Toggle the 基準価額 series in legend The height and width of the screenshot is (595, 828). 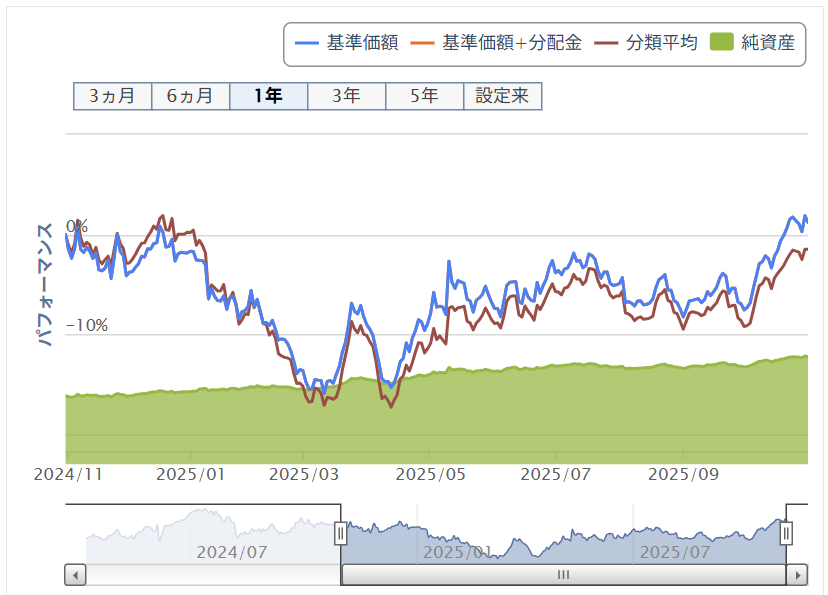pos(348,44)
